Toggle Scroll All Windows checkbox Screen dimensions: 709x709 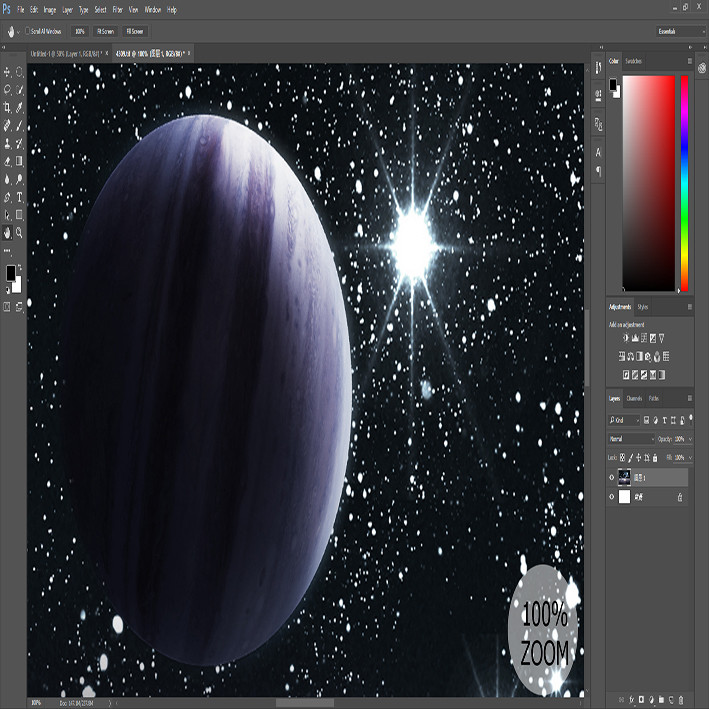[28, 31]
